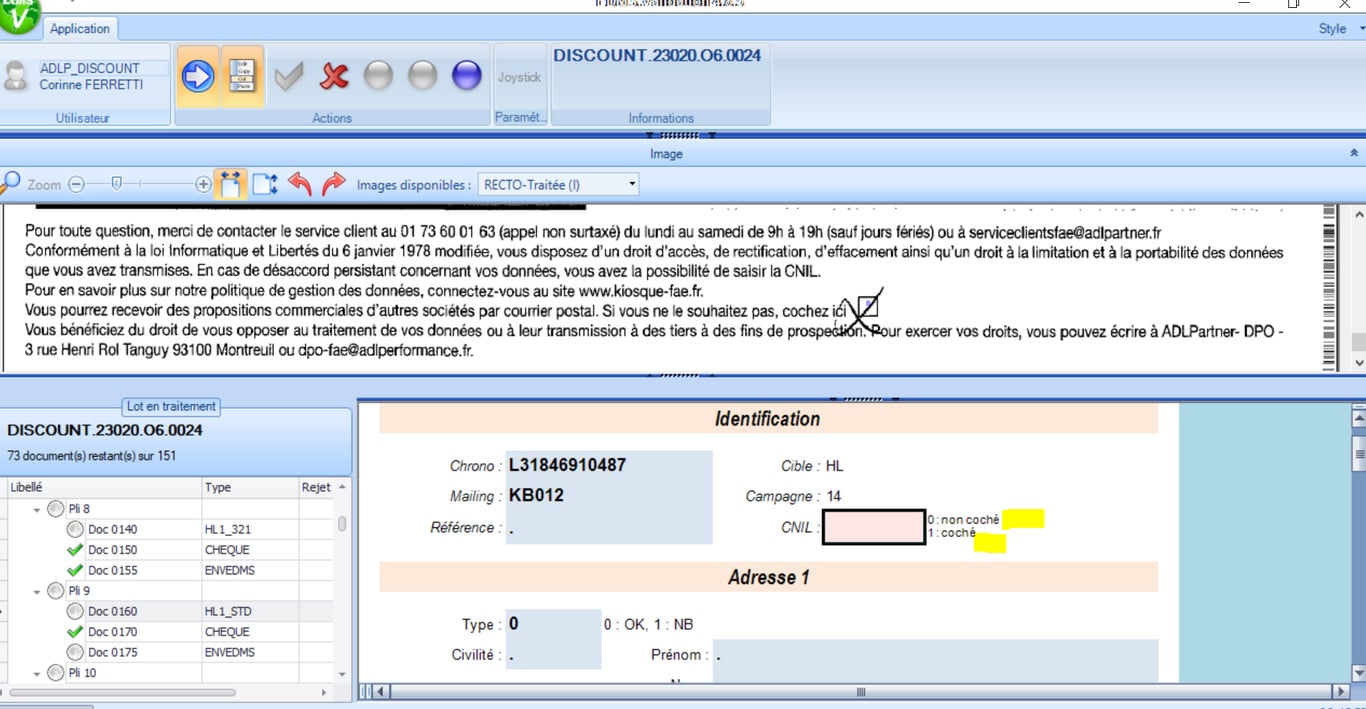Click the Civilité input field
Viewport: 1366px width, 709px height.
click(x=553, y=655)
